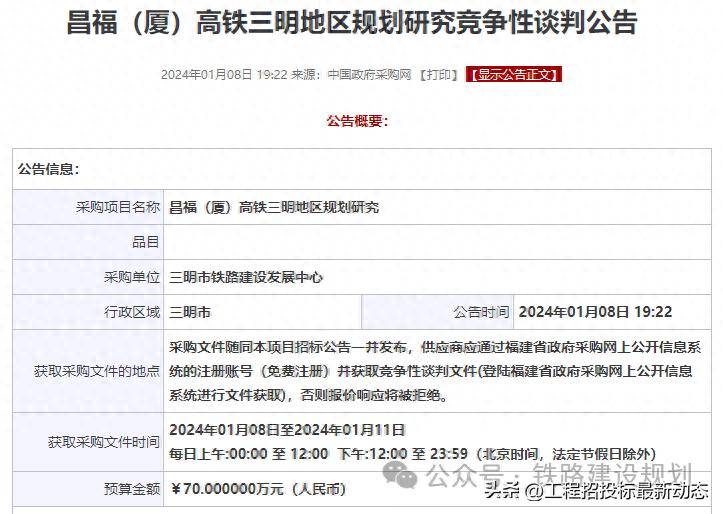Click the 公告信息： table header
This screenshot has width=723, height=514.
(x=48, y=169)
